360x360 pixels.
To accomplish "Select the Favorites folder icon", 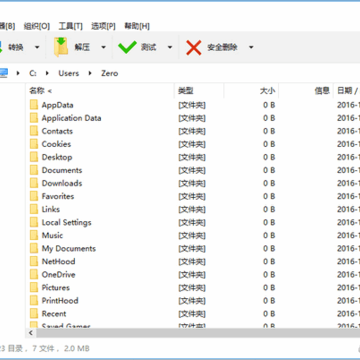I will tap(34, 196).
